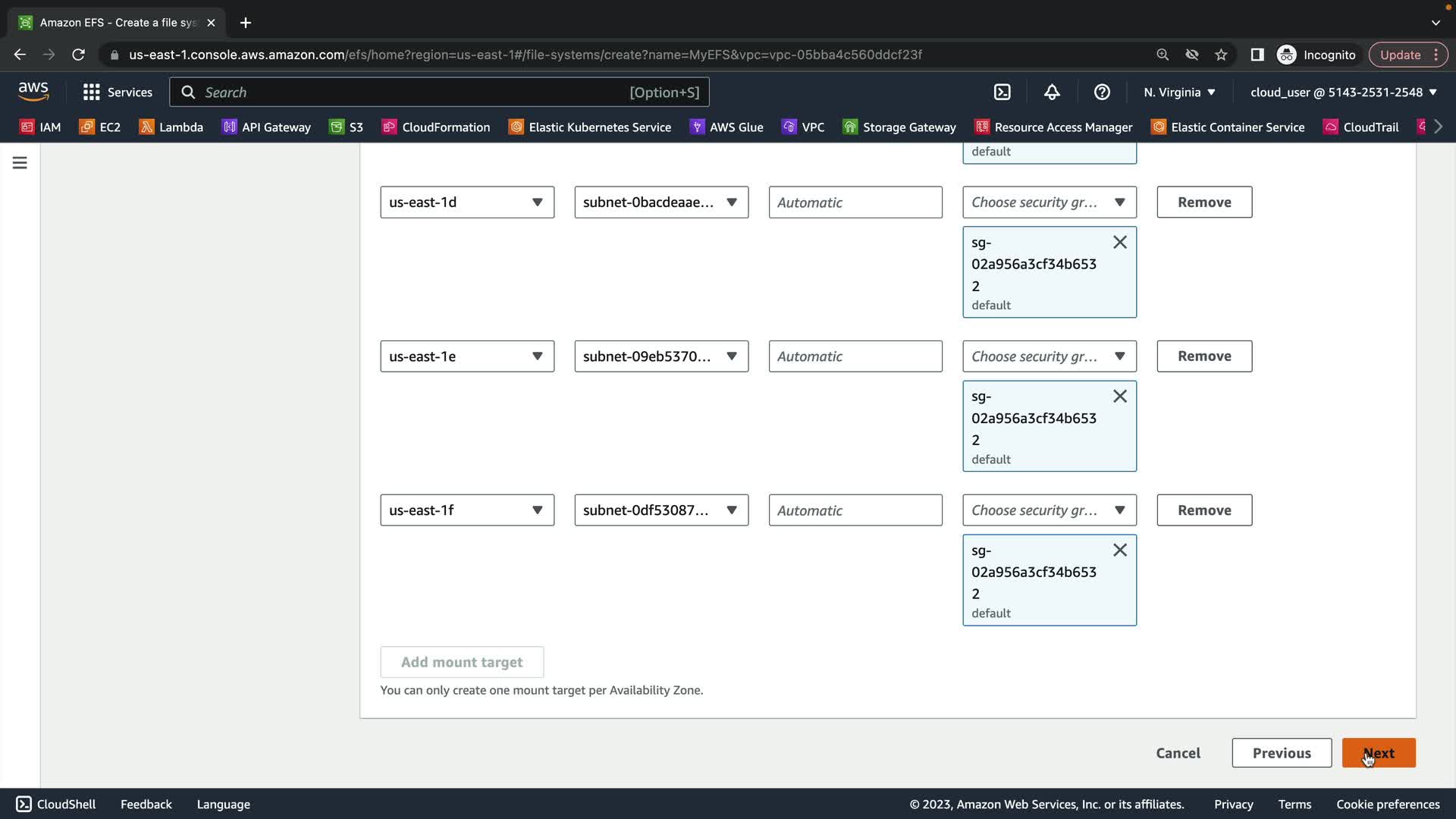The image size is (1456, 819).
Task: Click the Next button
Action: coord(1378,753)
